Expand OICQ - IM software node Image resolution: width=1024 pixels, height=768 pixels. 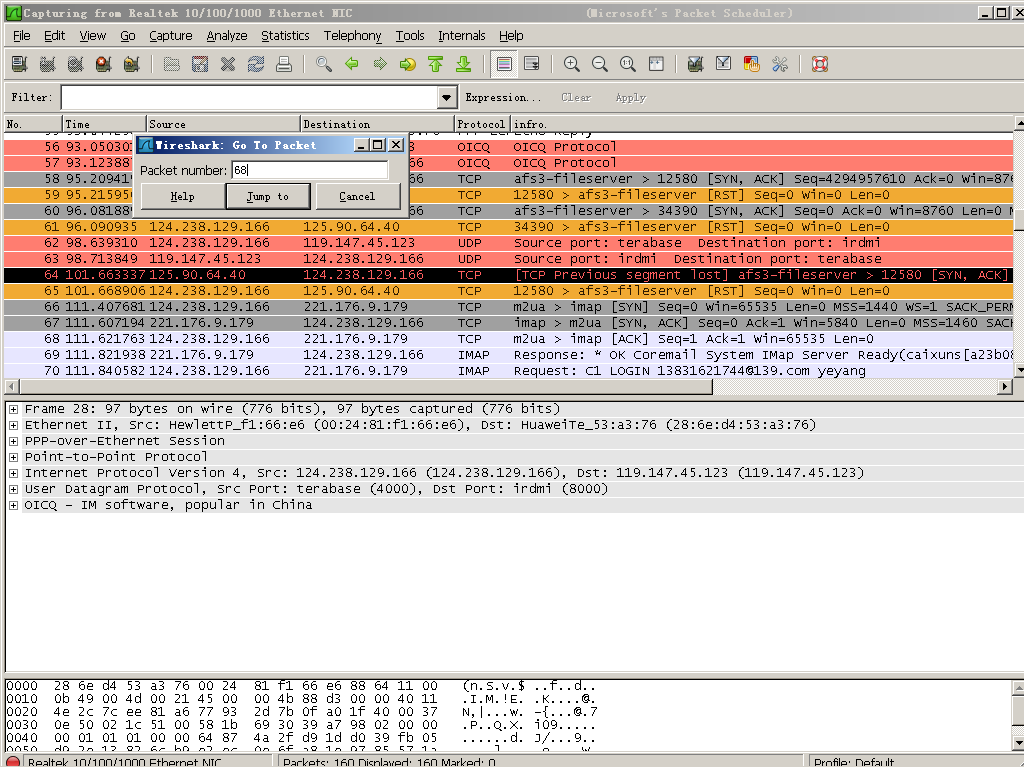pyautogui.click(x=13, y=505)
